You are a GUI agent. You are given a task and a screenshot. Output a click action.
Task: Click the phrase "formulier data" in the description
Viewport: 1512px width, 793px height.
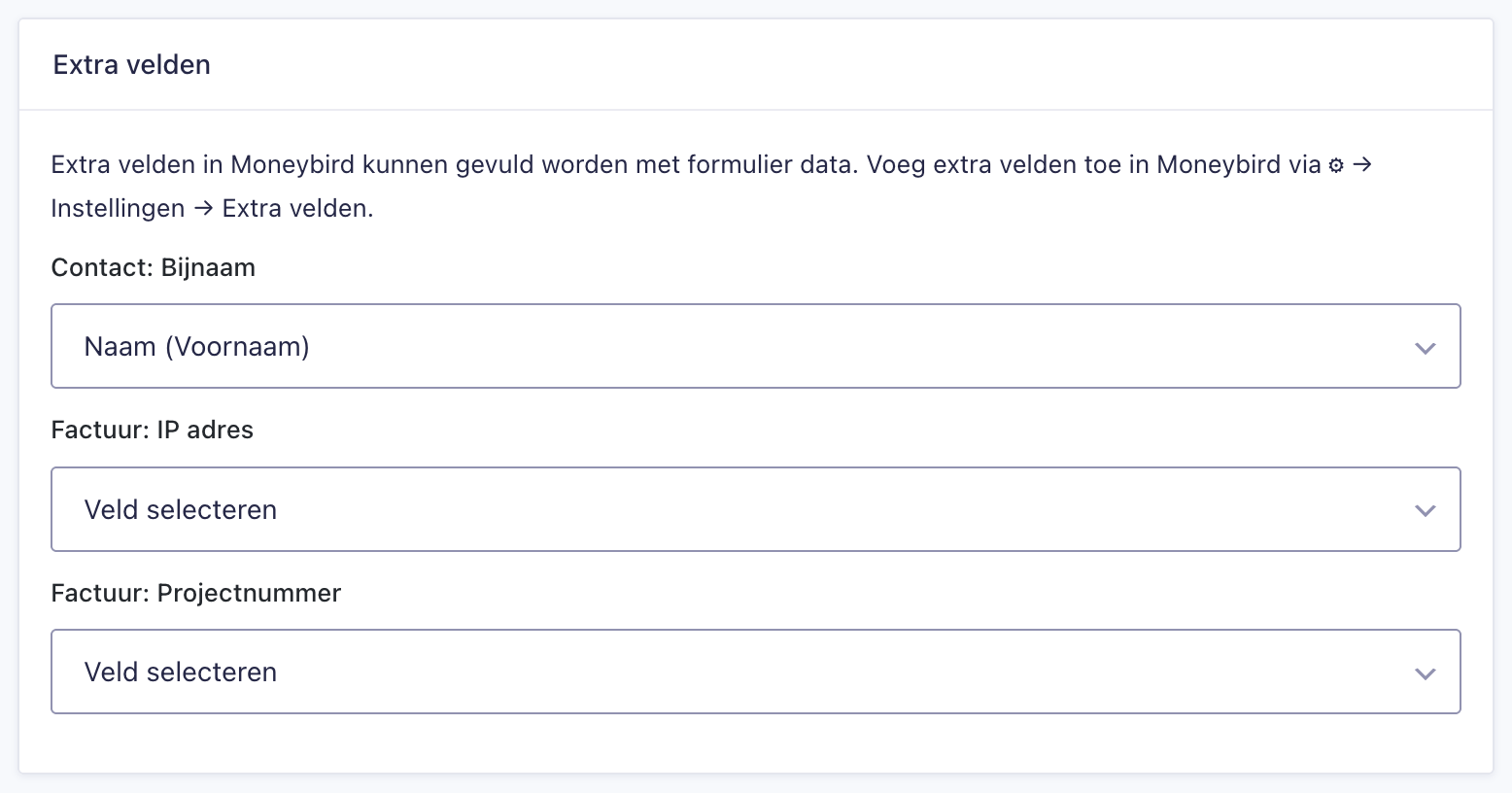[773, 165]
